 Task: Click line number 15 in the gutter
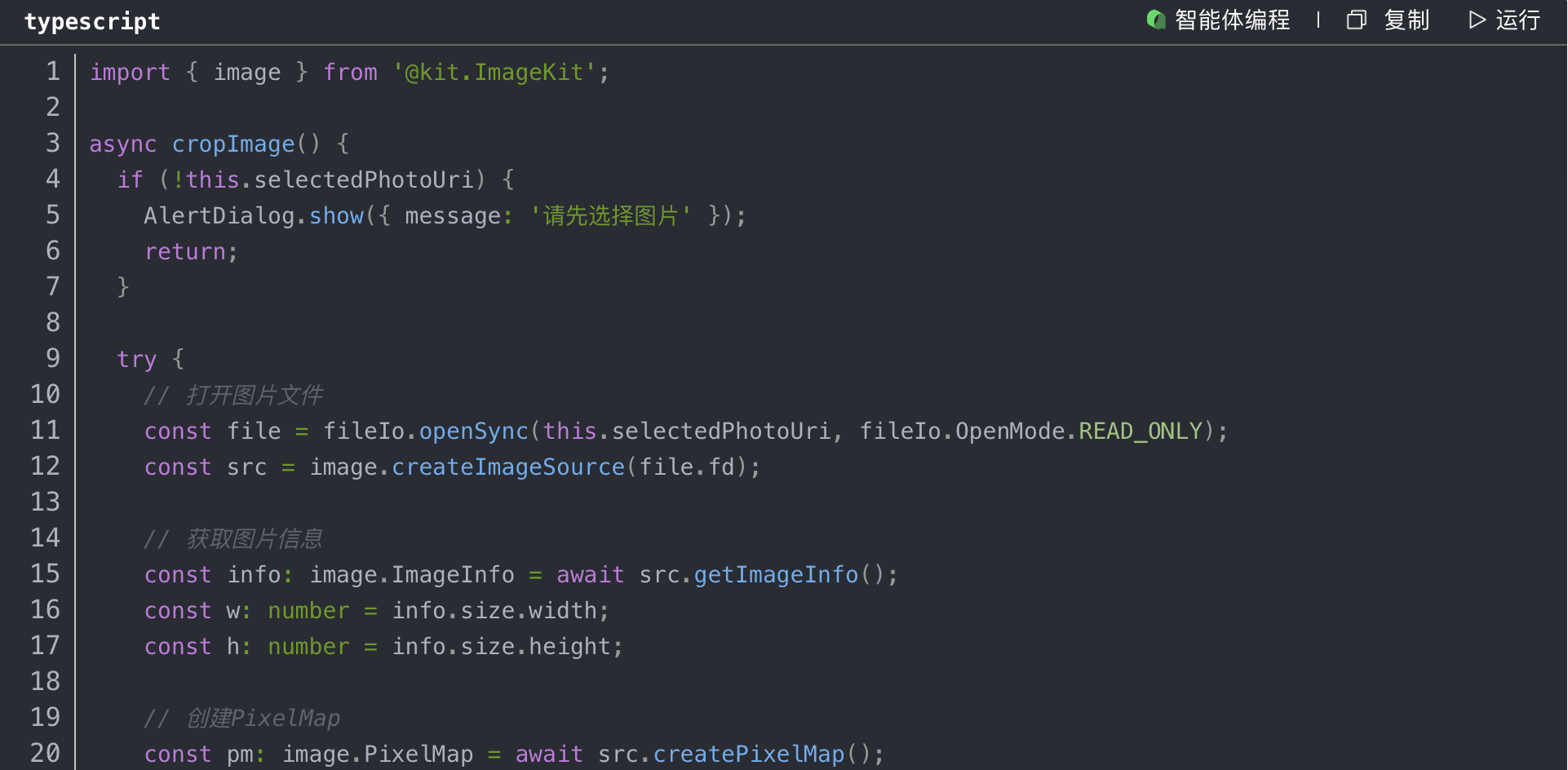(46, 574)
